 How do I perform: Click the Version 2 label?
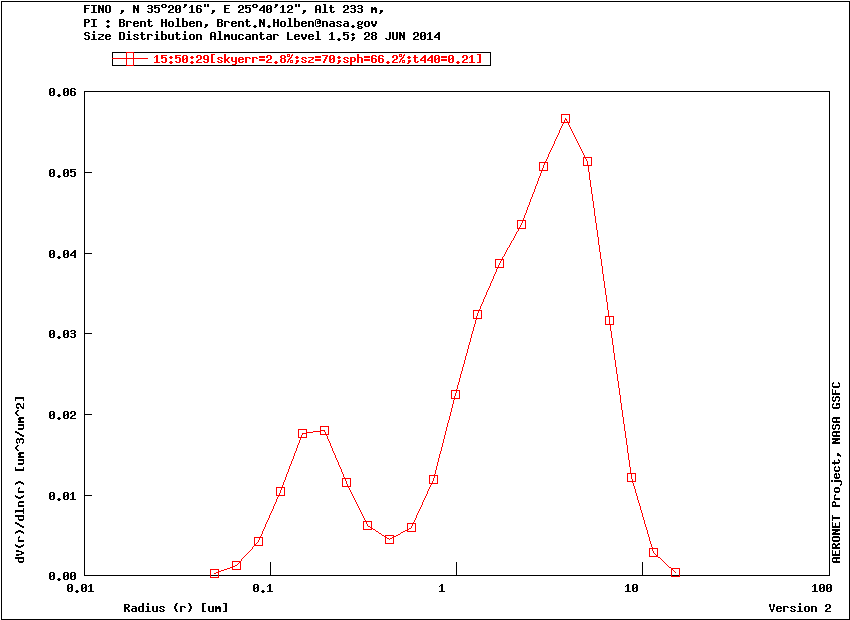[x=799, y=608]
